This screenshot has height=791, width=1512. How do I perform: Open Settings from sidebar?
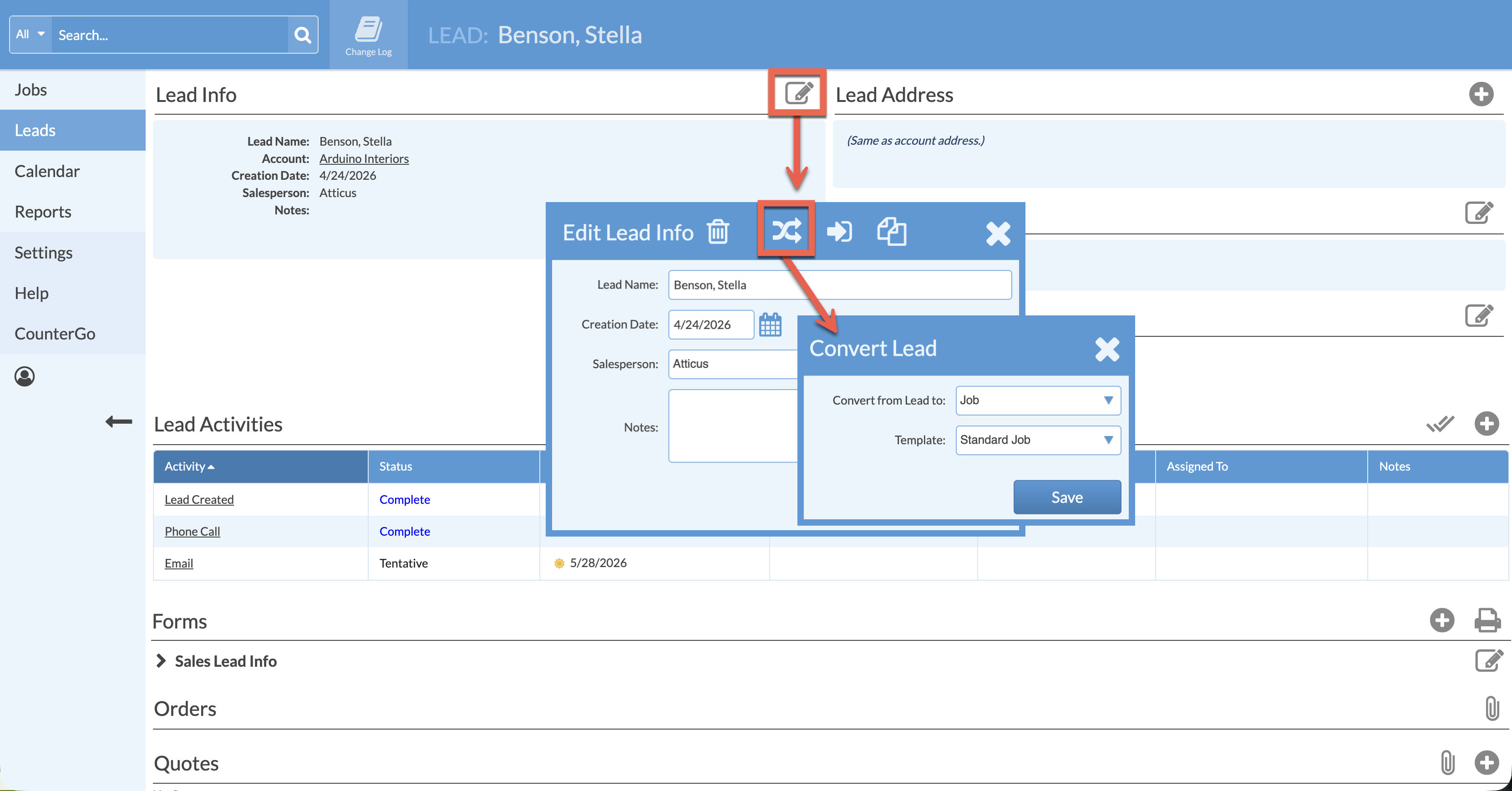coord(73,252)
